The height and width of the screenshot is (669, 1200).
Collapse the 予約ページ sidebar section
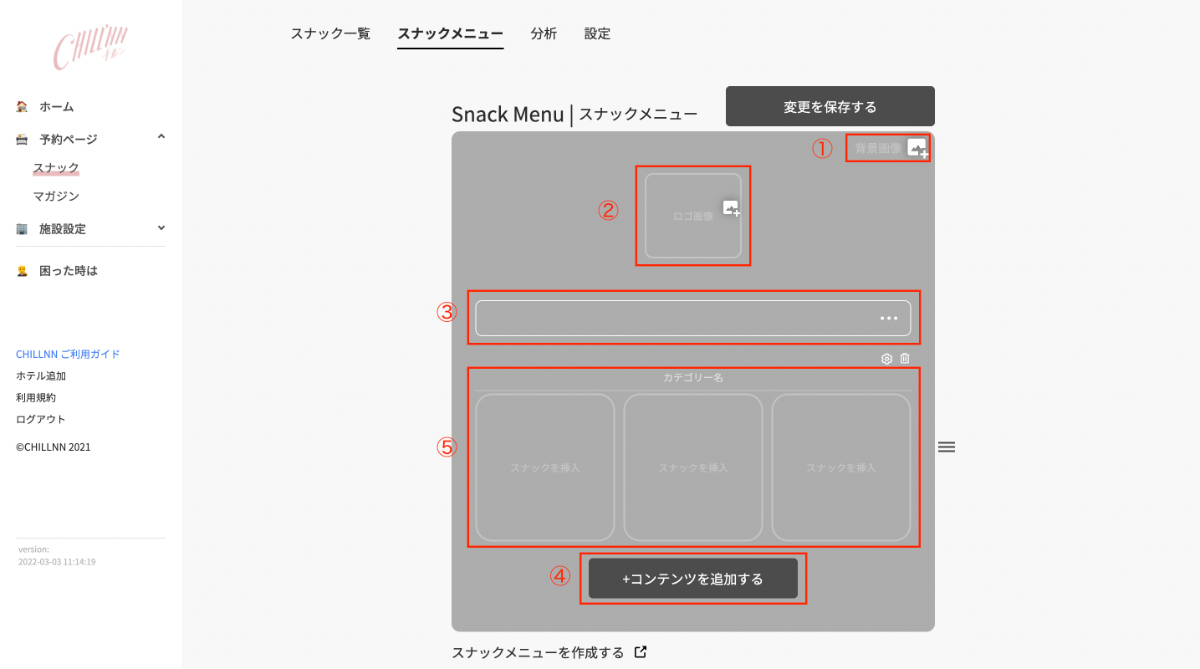[161, 138]
